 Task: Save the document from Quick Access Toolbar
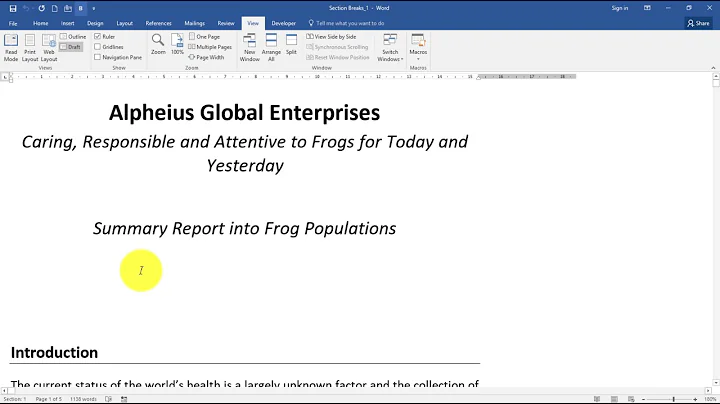(x=13, y=8)
